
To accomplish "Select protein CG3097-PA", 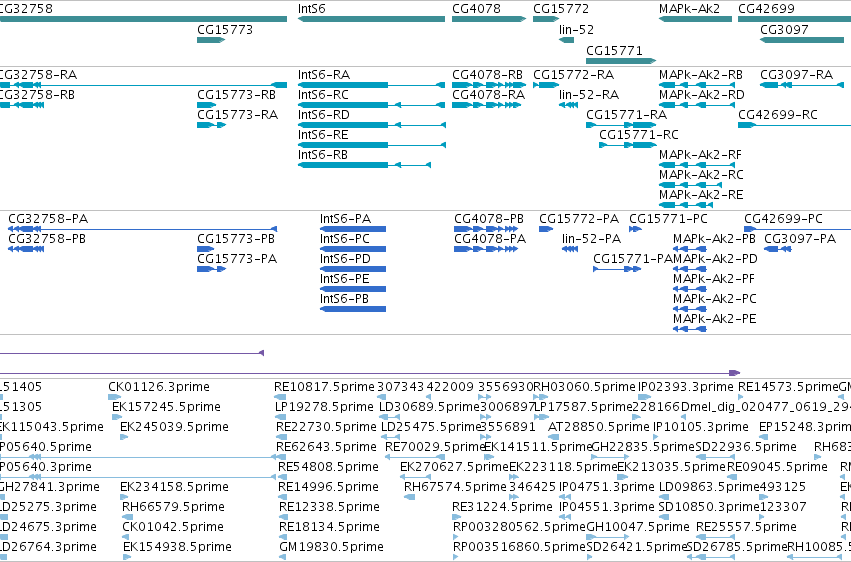I will [x=778, y=250].
